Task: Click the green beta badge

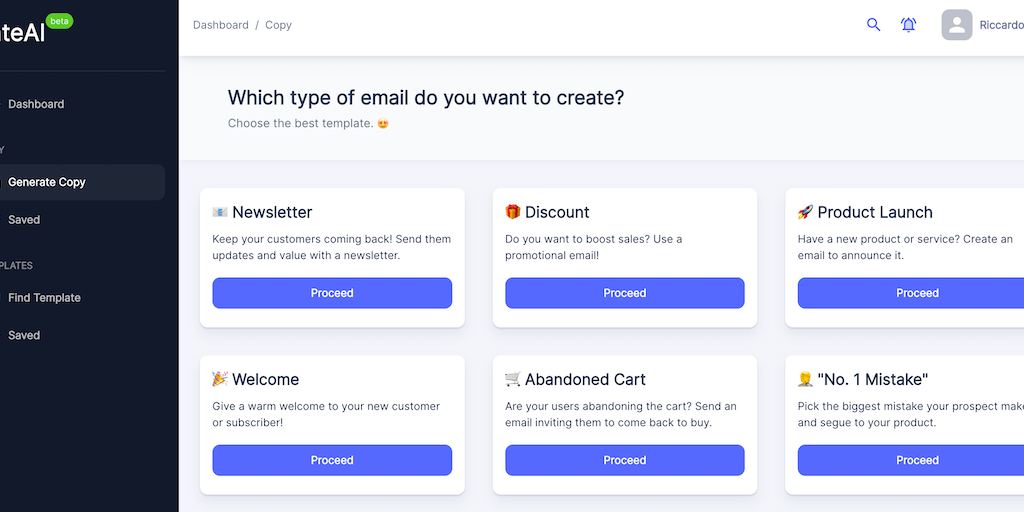Action: (60, 21)
